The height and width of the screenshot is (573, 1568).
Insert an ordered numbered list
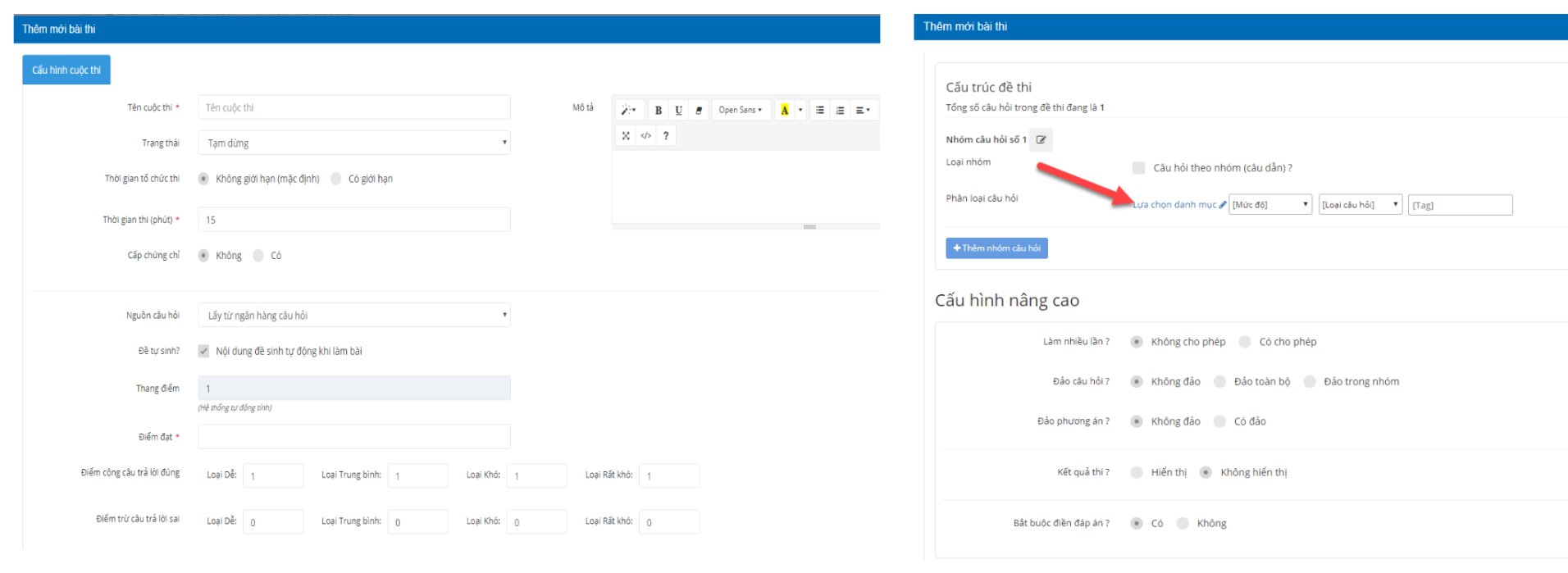[840, 110]
